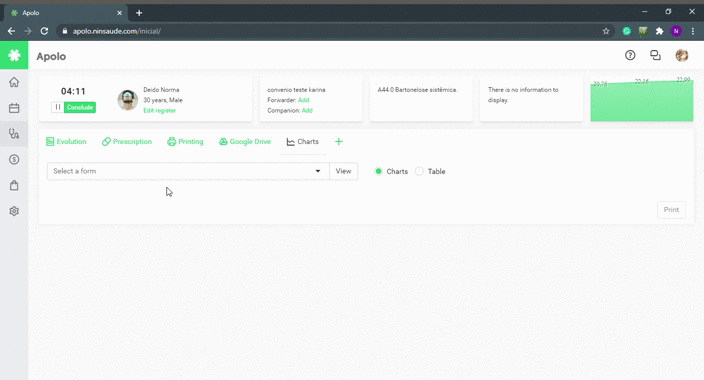Select the Charts radio option
The image size is (704, 380).
[378, 171]
